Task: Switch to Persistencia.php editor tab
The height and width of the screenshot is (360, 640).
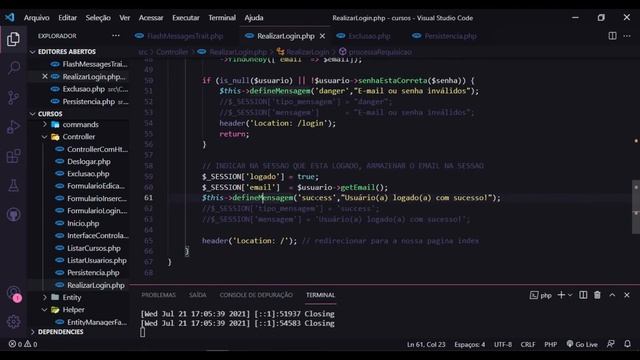Action: (450, 36)
